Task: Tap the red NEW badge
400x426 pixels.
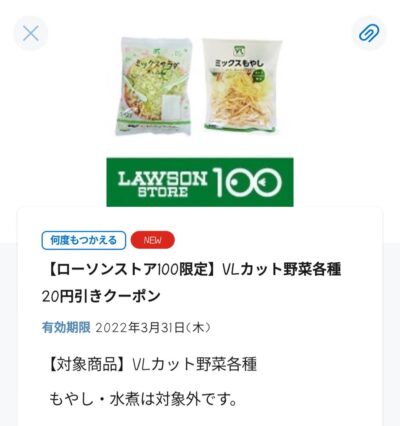Action: [153, 240]
